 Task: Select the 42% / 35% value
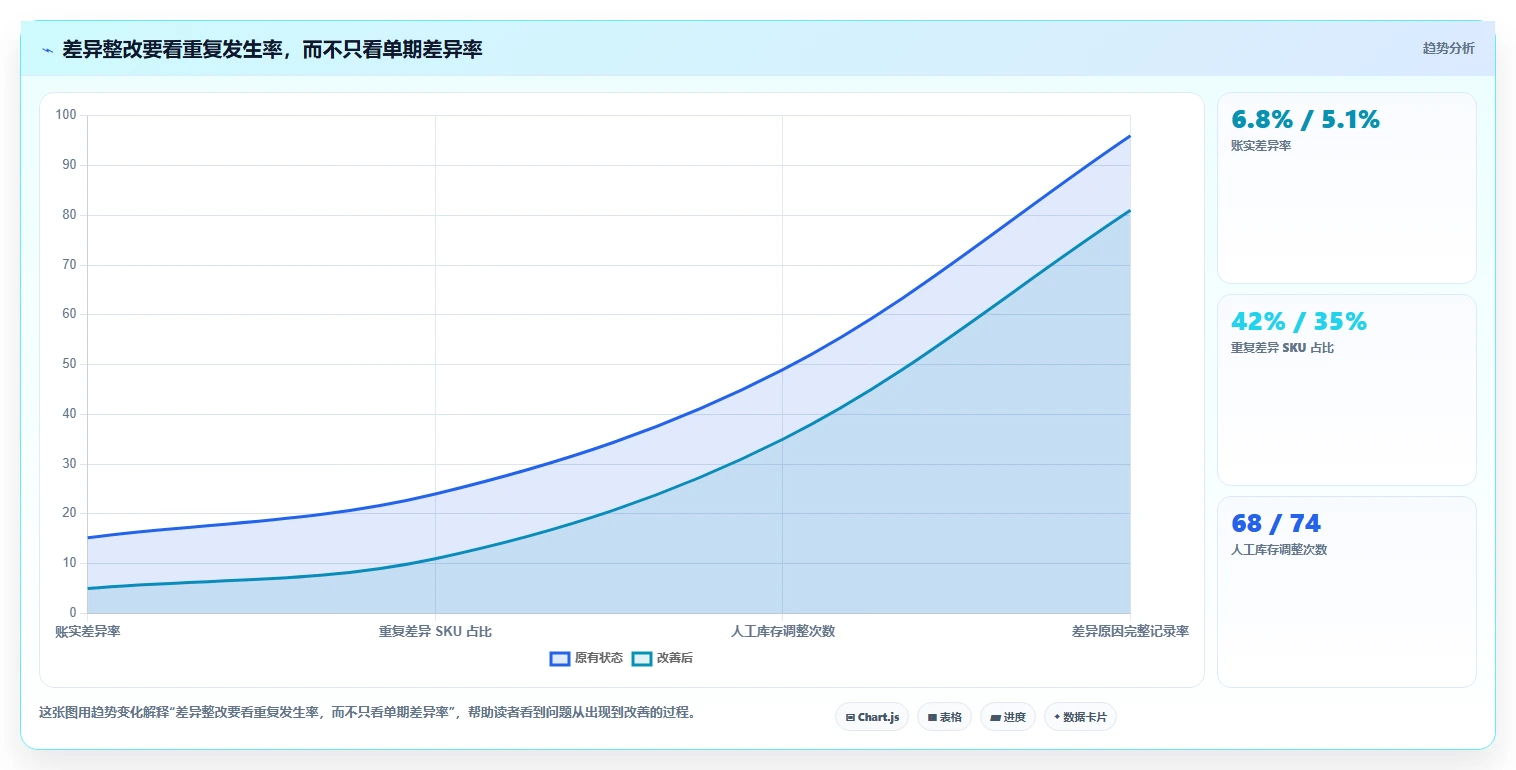[1298, 322]
